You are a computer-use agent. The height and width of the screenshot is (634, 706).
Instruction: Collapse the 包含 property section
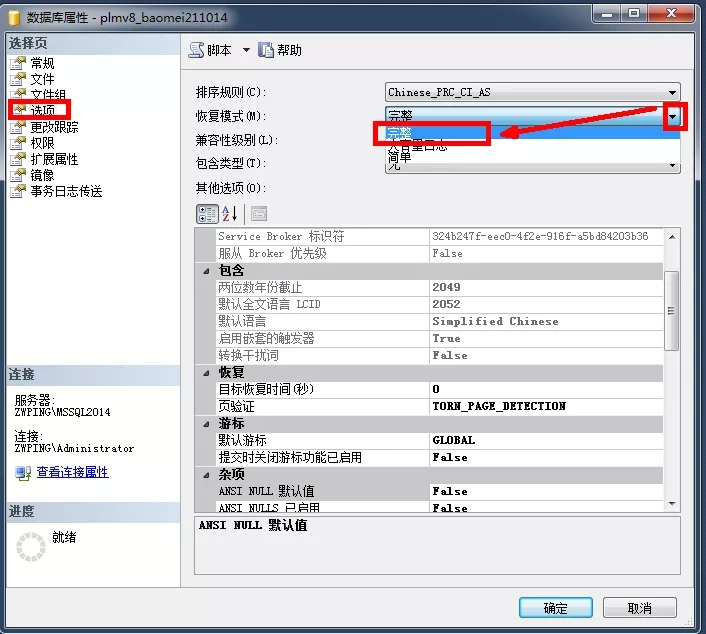pos(207,271)
